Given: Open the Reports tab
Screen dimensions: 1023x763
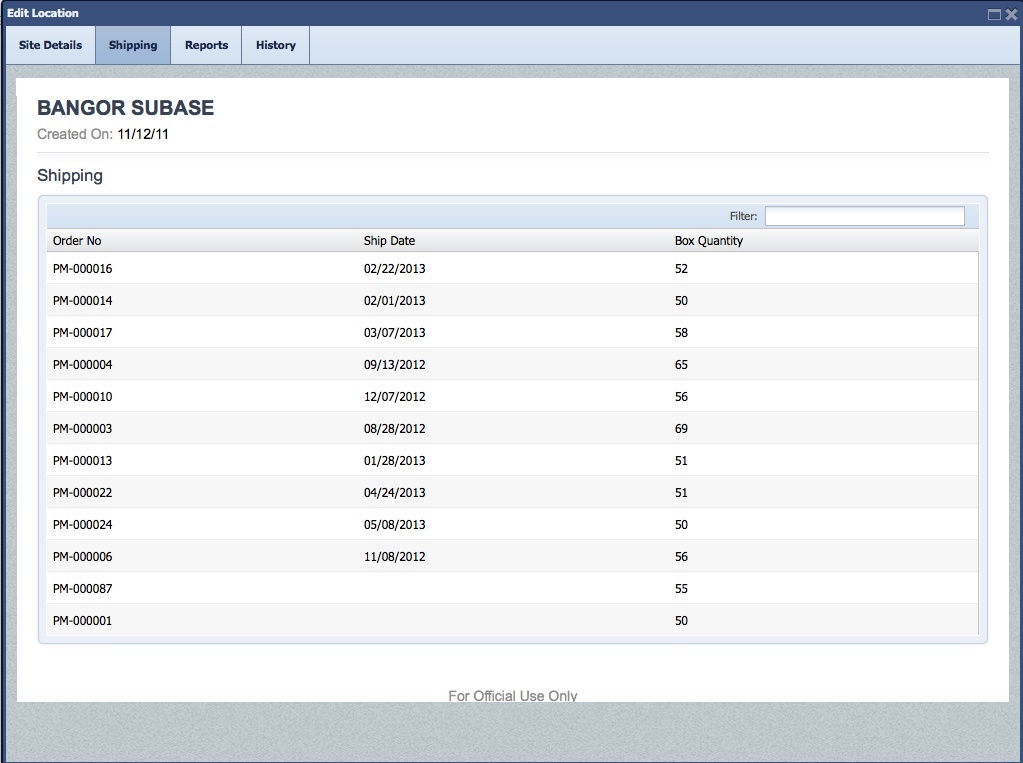Looking at the screenshot, I should click(206, 45).
